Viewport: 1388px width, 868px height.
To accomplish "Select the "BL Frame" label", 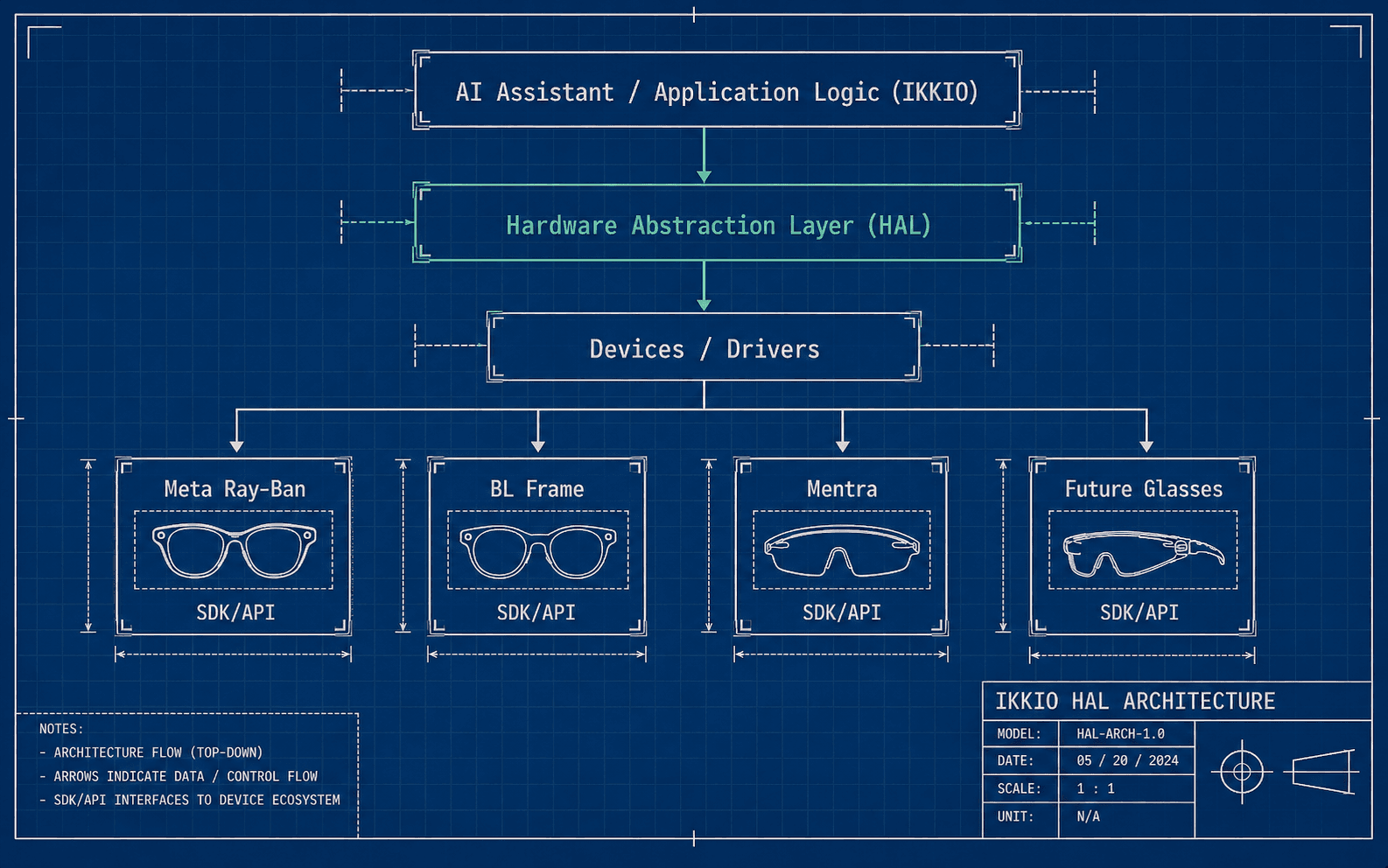I will pos(536,489).
